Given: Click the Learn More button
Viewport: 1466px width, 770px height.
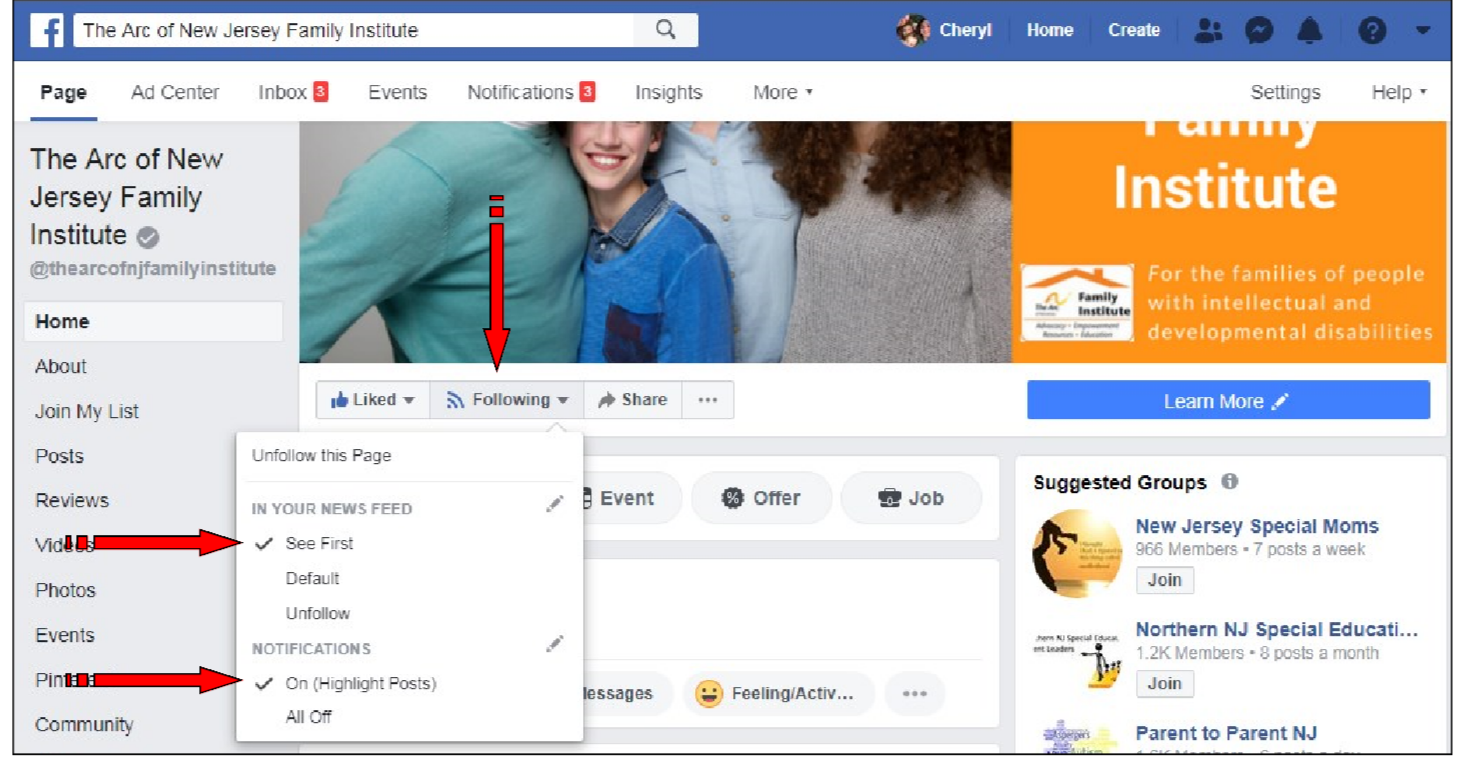Looking at the screenshot, I should (x=1228, y=401).
